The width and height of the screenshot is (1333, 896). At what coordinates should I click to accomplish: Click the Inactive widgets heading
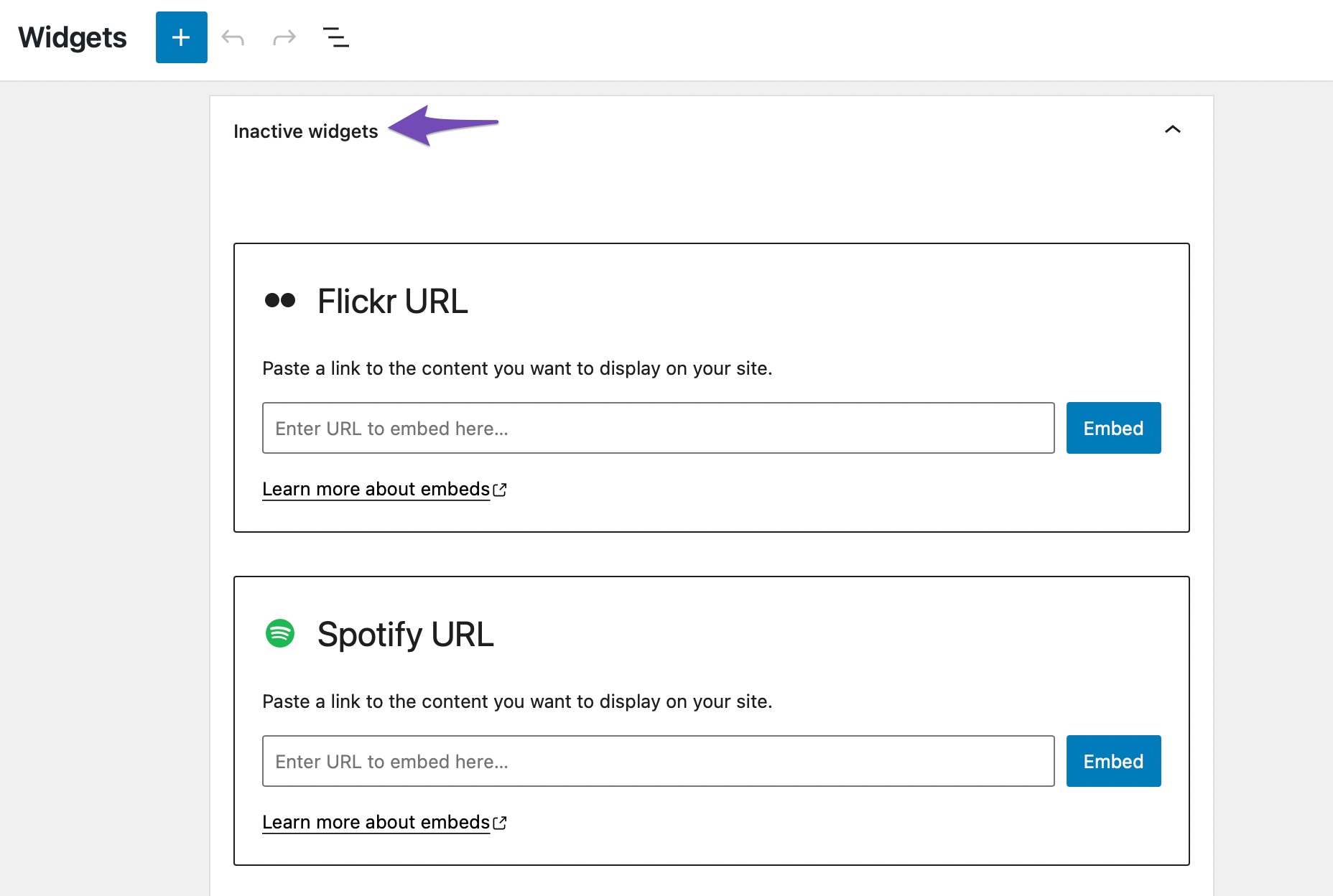click(305, 131)
